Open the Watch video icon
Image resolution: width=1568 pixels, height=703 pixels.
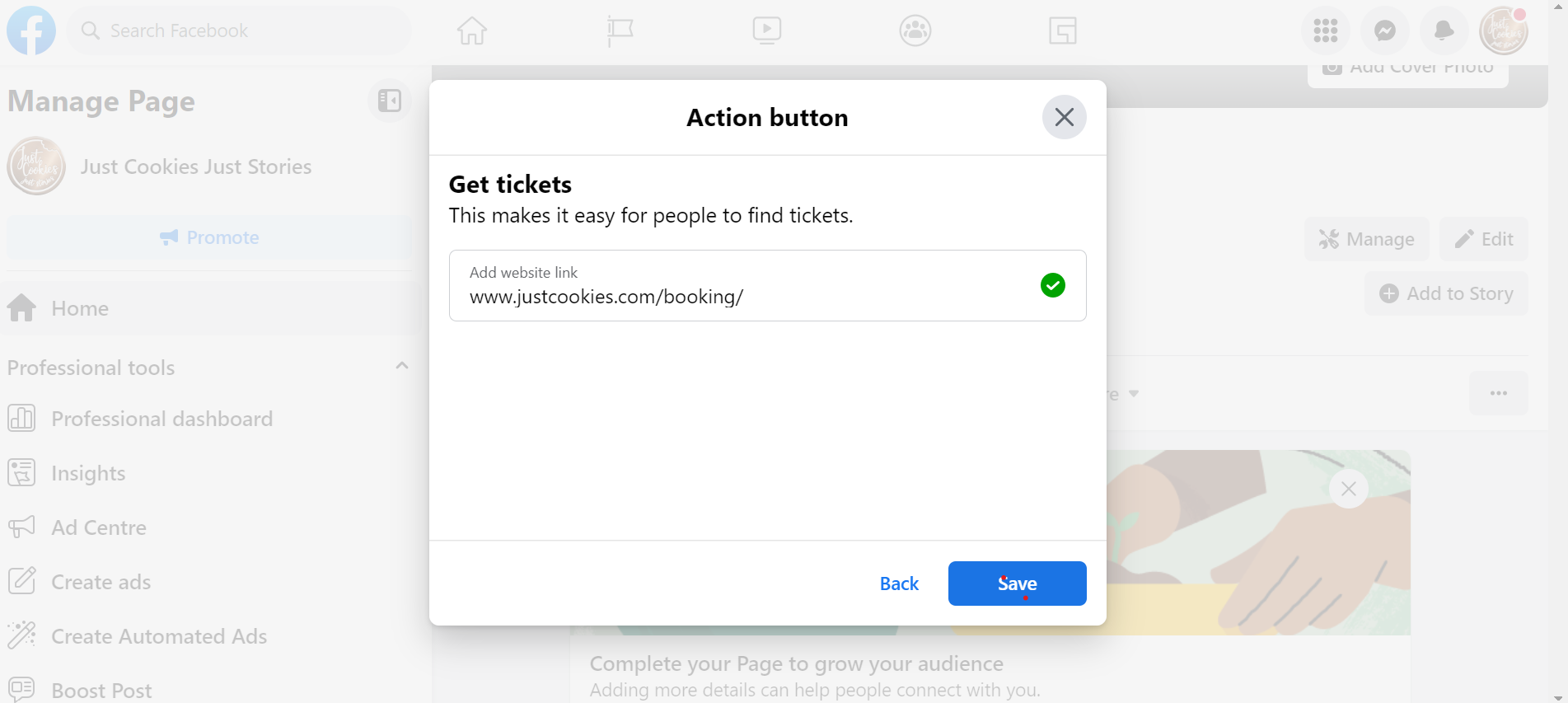click(767, 30)
